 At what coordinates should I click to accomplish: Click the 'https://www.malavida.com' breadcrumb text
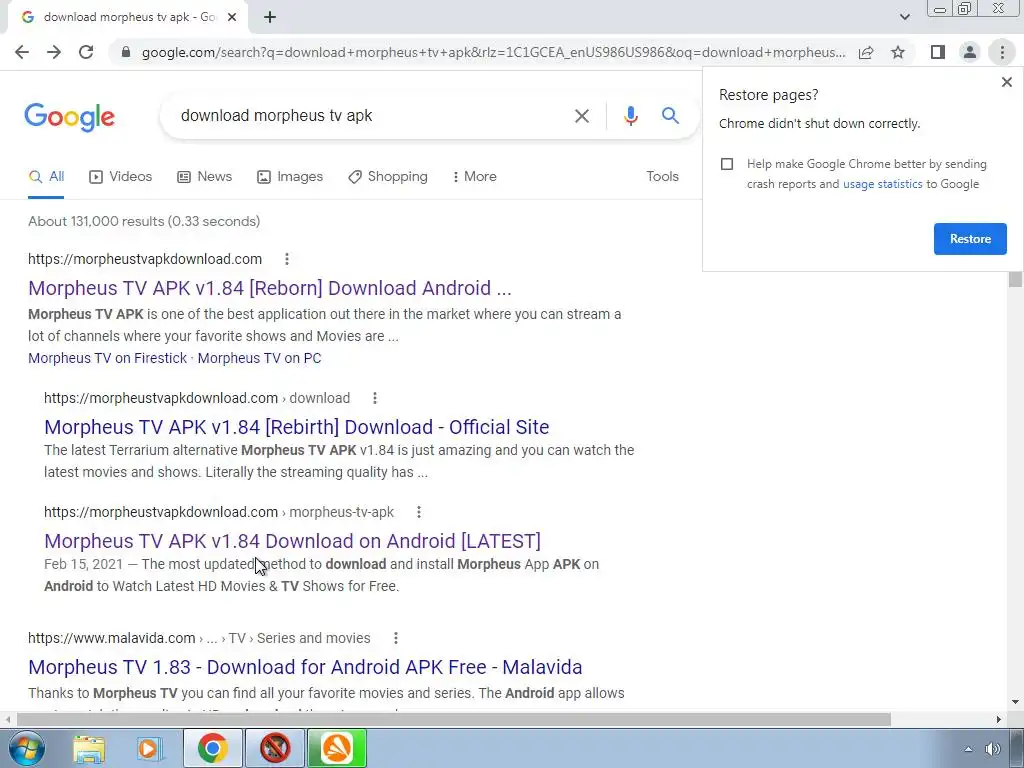[112, 638]
